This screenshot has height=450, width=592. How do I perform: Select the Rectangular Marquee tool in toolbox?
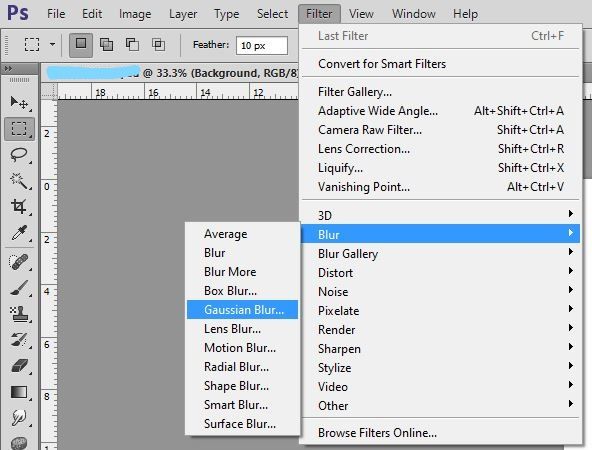pyautogui.click(x=19, y=129)
